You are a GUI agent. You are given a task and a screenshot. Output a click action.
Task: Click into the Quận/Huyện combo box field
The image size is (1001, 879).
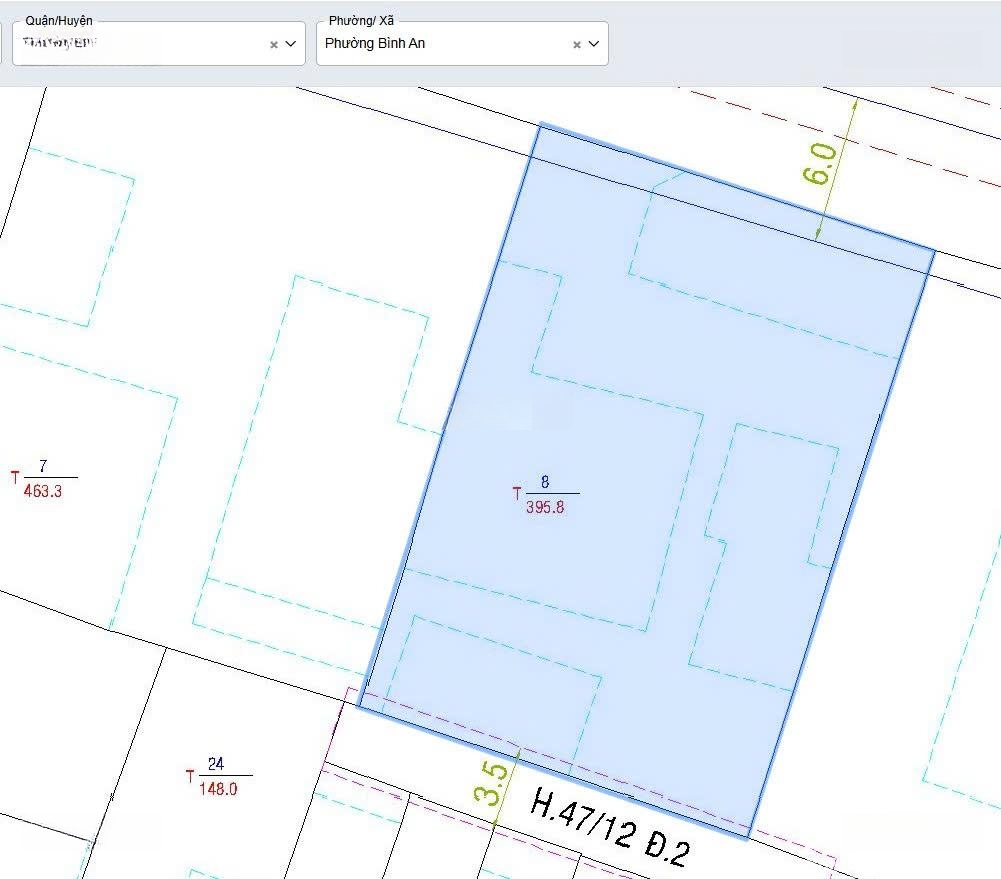(140, 44)
